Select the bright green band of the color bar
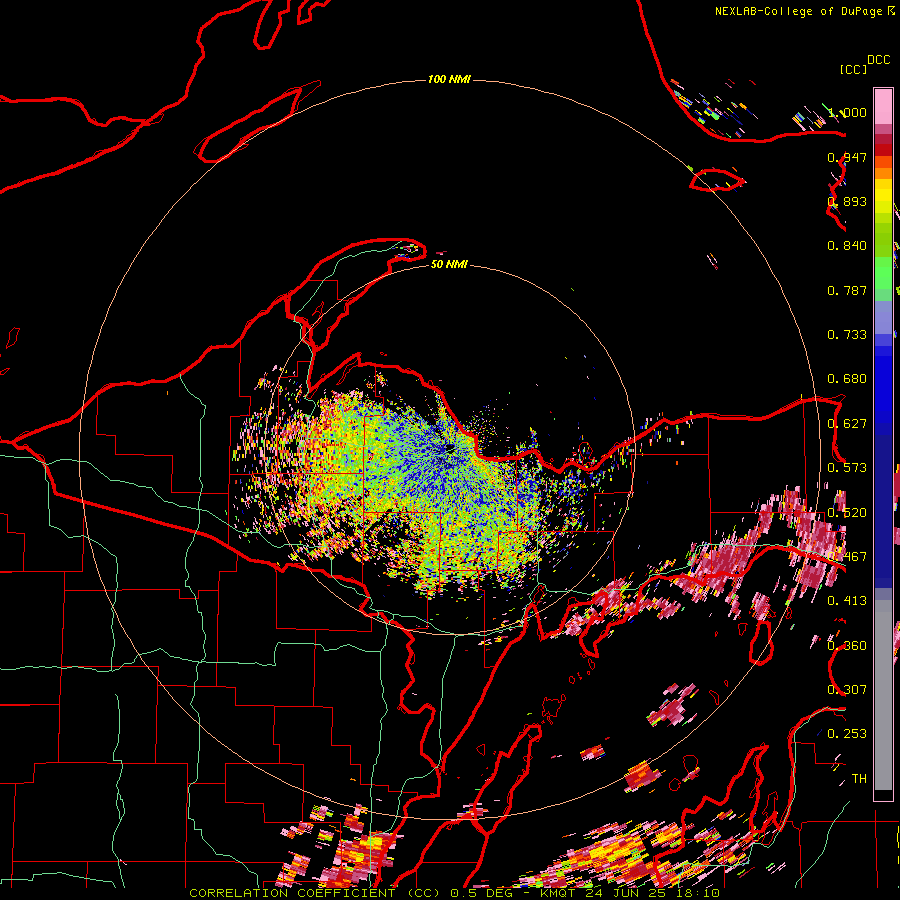The height and width of the screenshot is (900, 900). pyautogui.click(x=883, y=273)
